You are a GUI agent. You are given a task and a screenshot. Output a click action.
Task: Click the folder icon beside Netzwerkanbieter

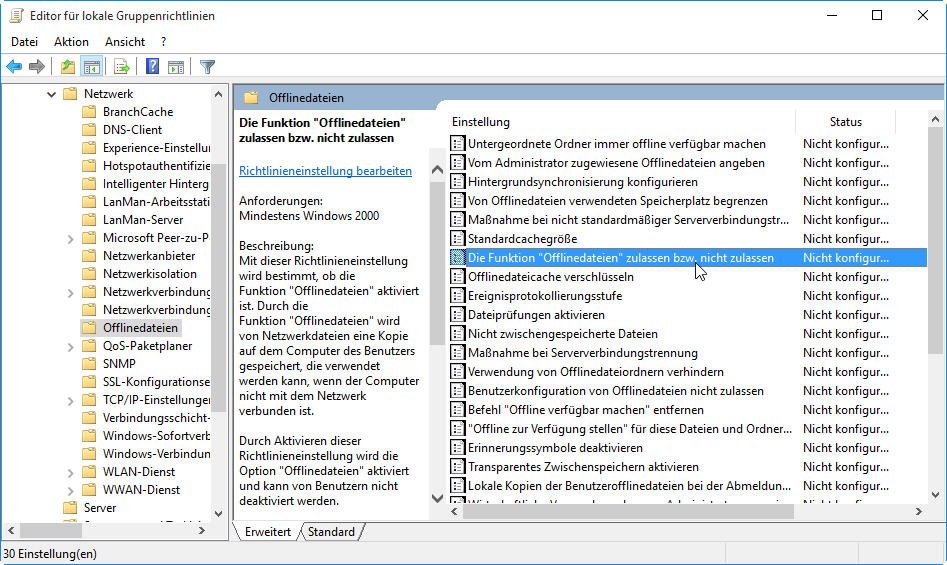click(89, 255)
